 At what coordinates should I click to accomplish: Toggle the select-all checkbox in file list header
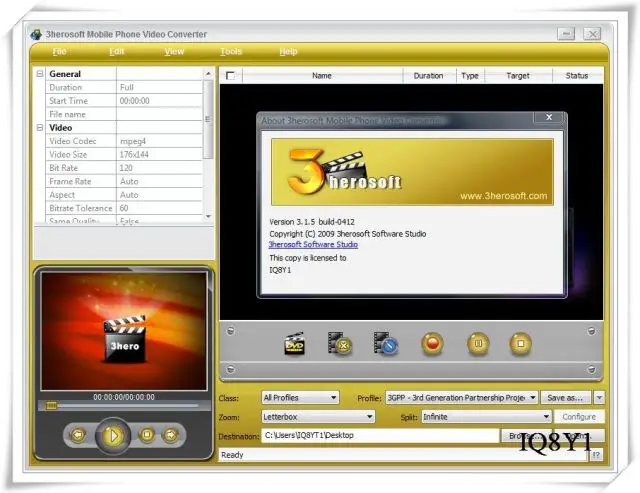click(x=230, y=76)
